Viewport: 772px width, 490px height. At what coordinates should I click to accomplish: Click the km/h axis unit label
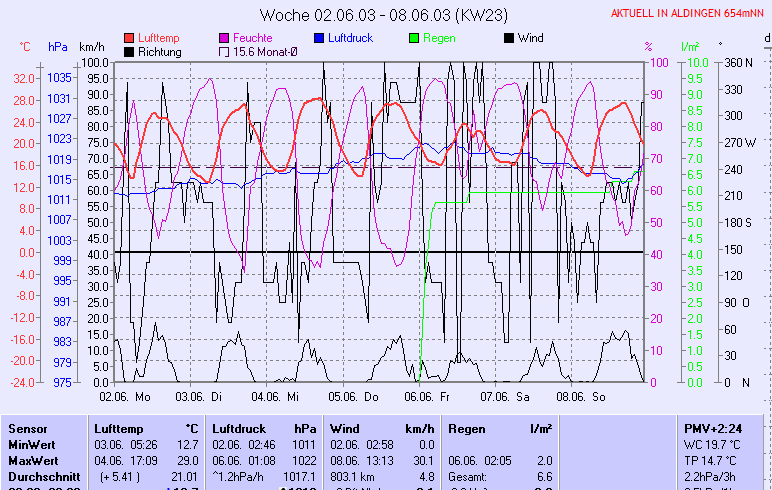pyautogui.click(x=92, y=47)
